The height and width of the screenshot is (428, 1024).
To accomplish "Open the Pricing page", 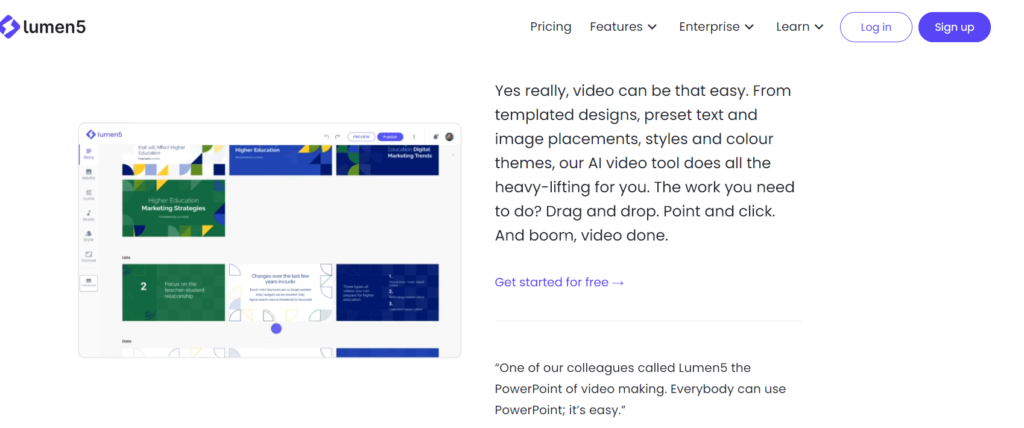I will [551, 27].
